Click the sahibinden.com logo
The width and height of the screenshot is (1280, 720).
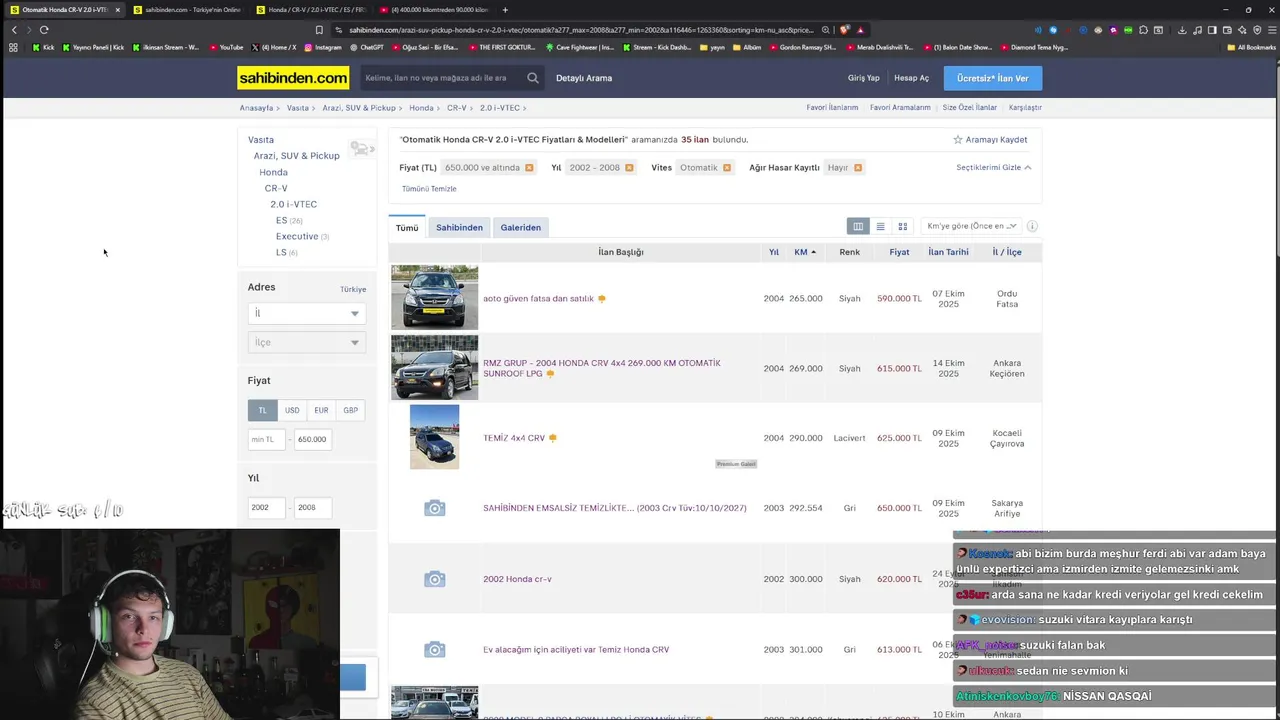[x=293, y=78]
